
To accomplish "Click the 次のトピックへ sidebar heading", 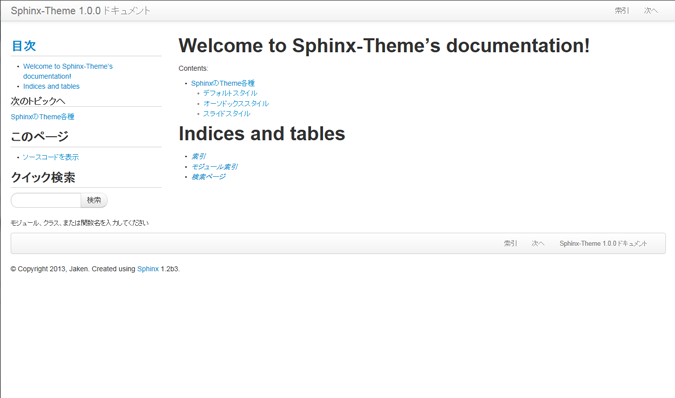I will 38,101.
